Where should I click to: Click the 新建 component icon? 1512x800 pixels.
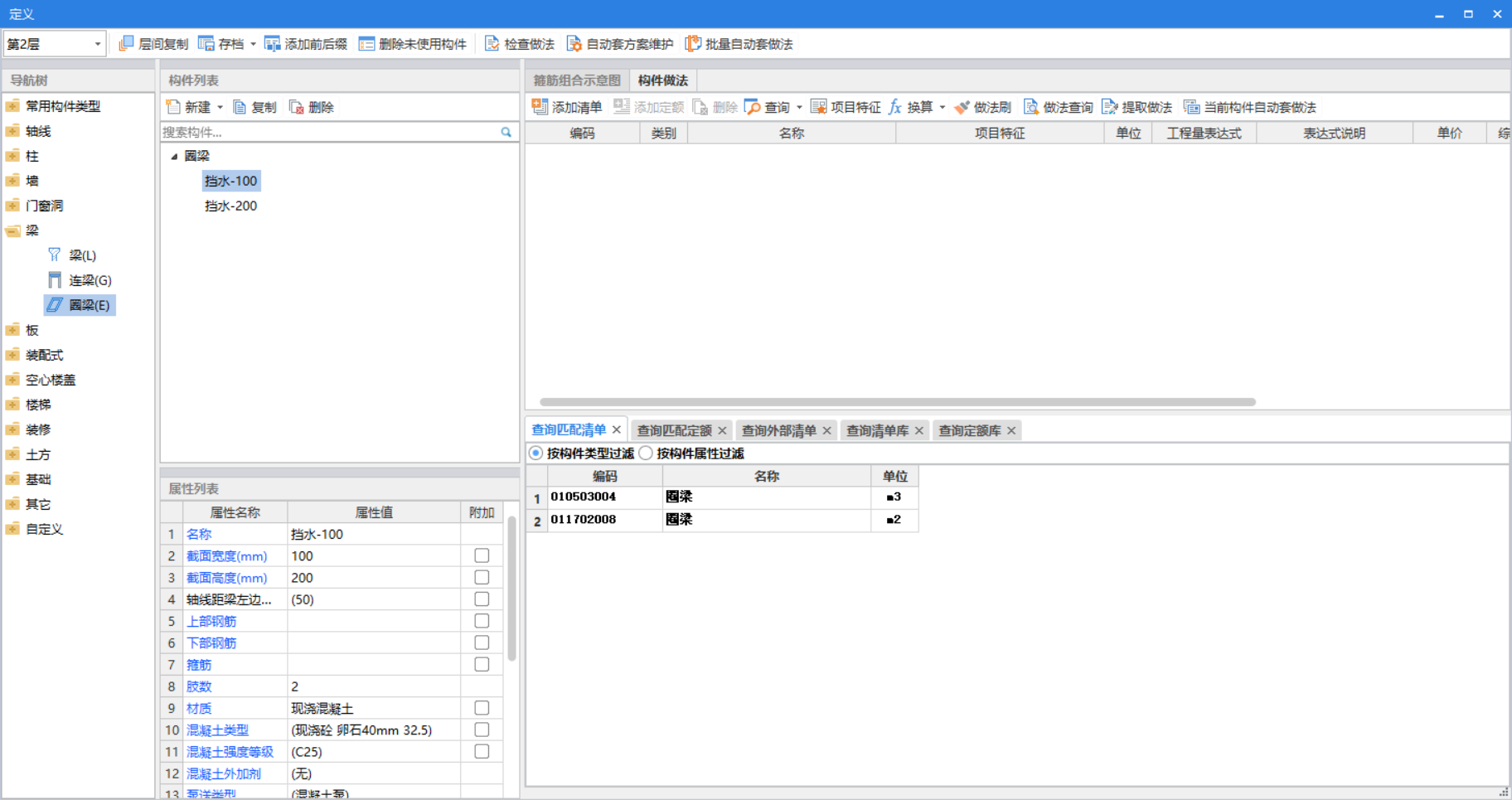[173, 107]
